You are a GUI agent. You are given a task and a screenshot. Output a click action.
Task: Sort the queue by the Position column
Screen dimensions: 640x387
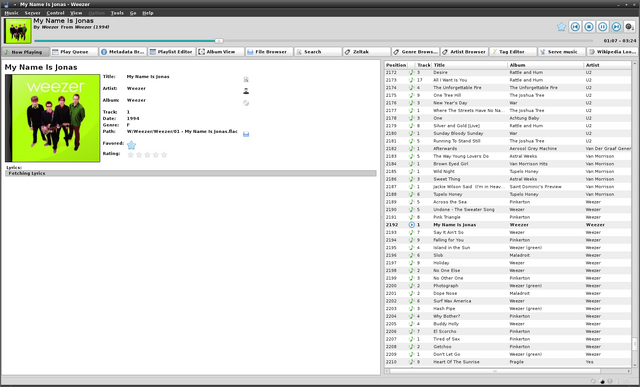(396, 65)
